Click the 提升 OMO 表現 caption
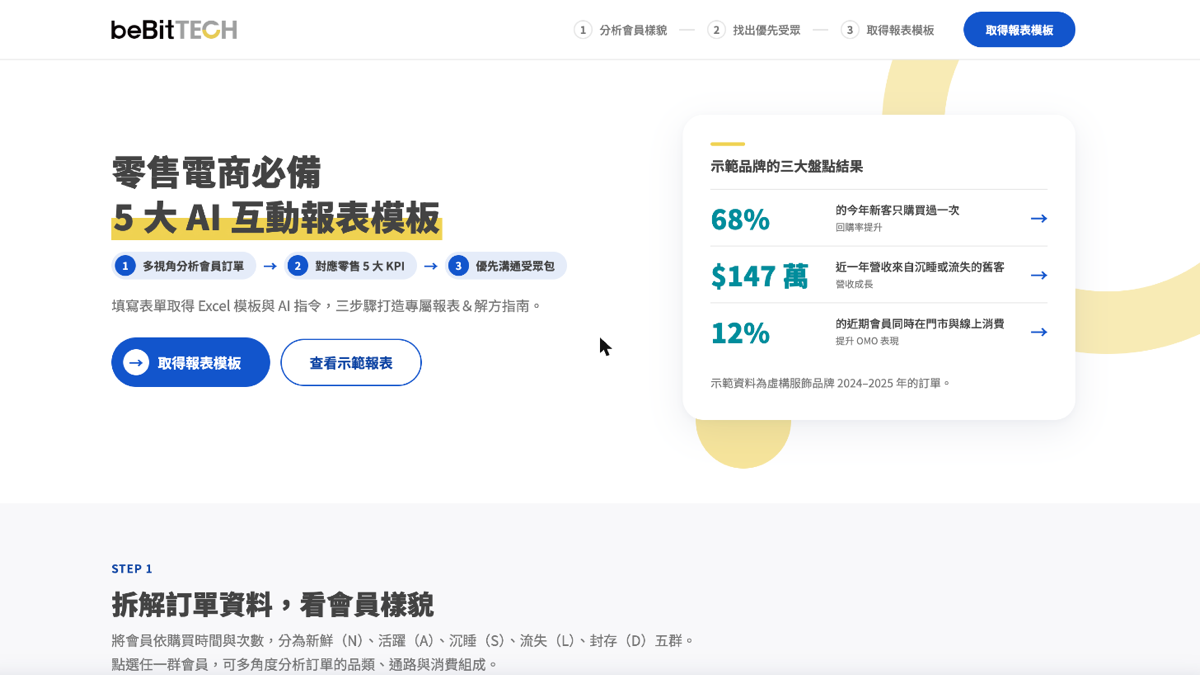1200x675 pixels. 867,341
